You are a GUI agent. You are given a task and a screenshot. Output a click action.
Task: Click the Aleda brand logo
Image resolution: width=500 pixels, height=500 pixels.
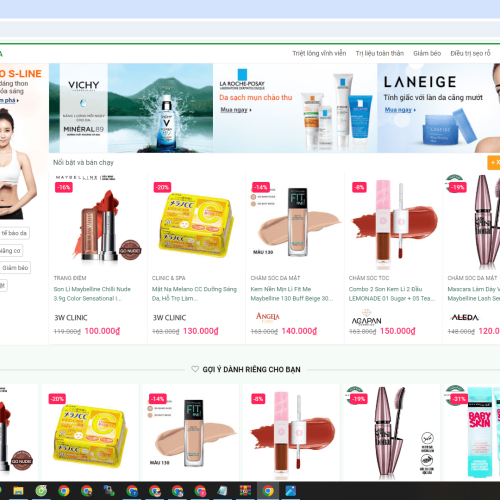(x=465, y=317)
